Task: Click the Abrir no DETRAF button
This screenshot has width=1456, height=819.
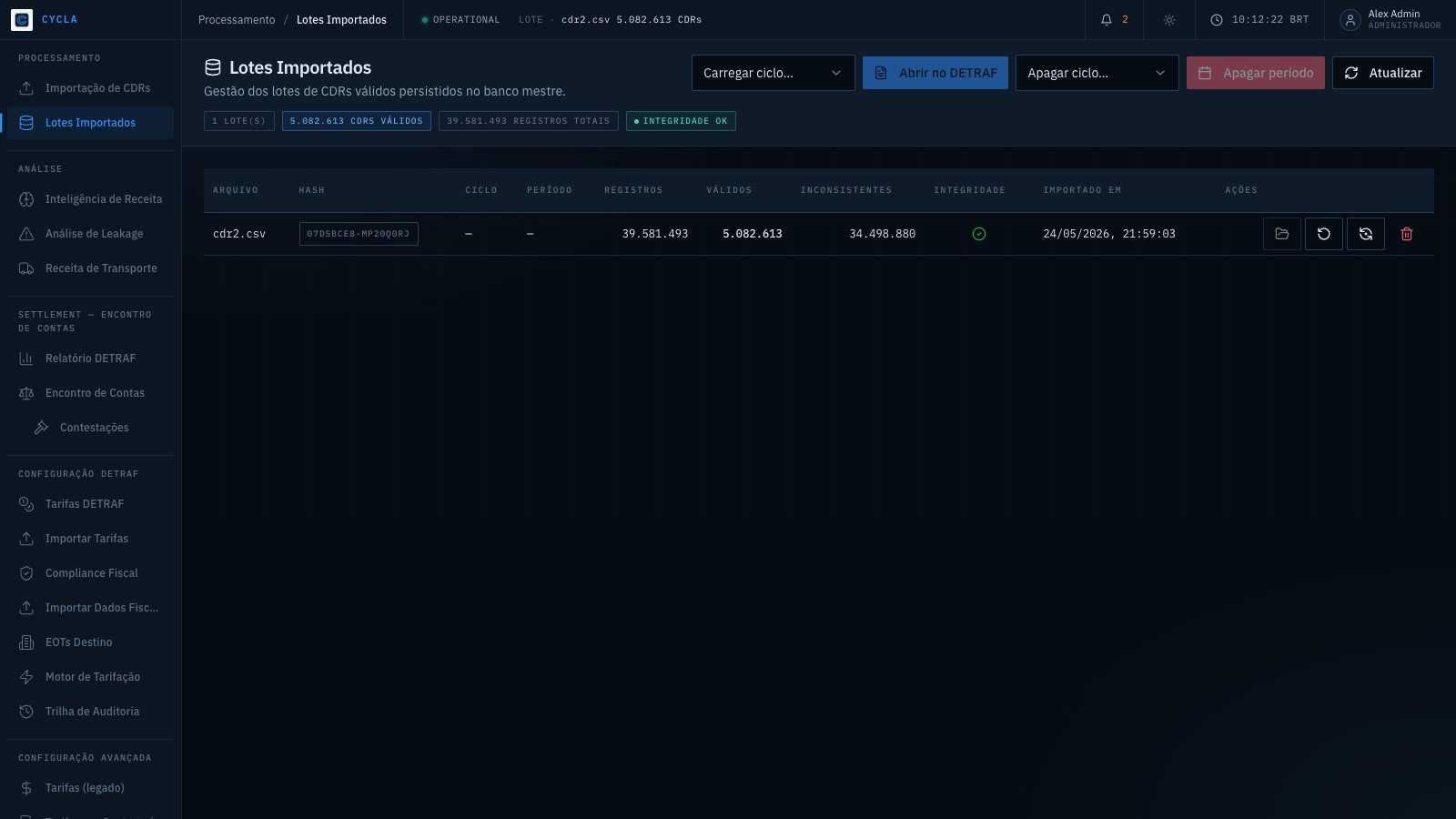Action: tap(935, 73)
